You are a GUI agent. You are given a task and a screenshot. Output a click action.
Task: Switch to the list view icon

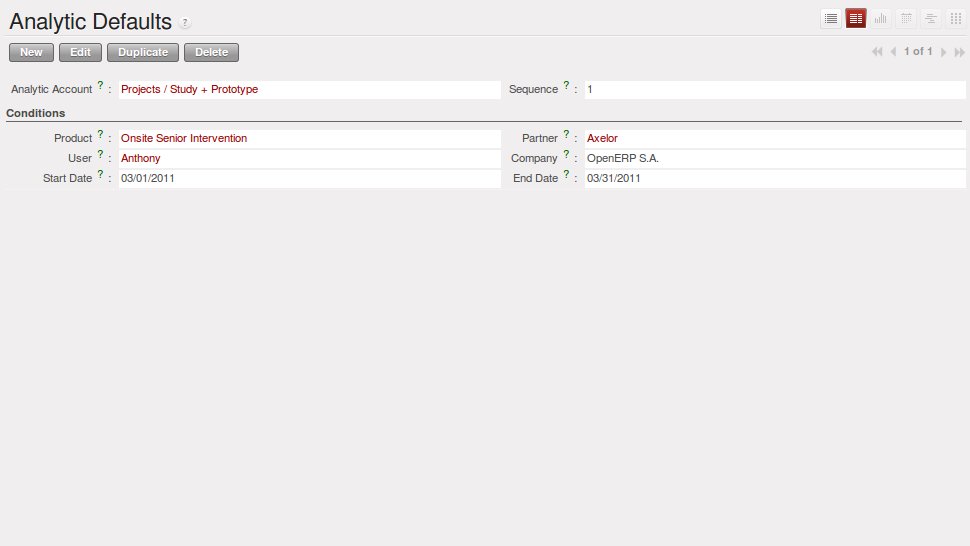[x=830, y=18]
